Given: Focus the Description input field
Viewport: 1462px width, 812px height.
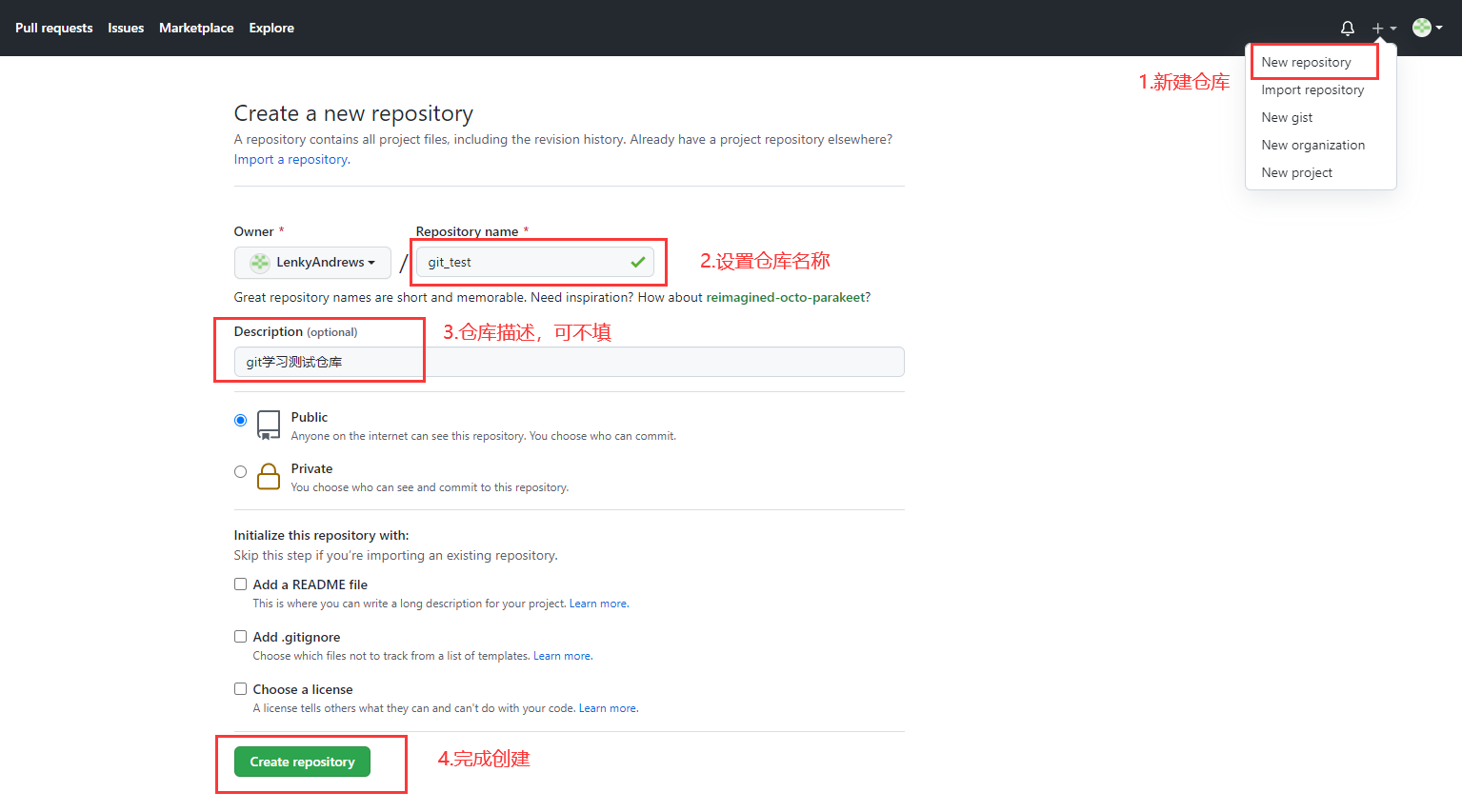Looking at the screenshot, I should tap(569, 362).
